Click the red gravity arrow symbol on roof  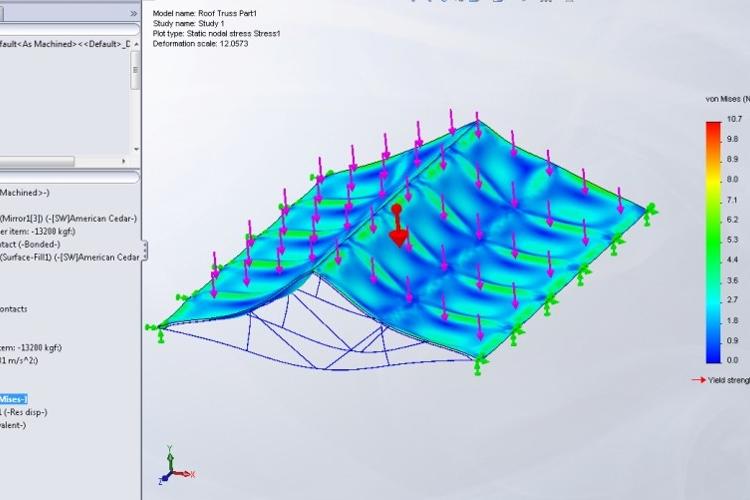(398, 225)
